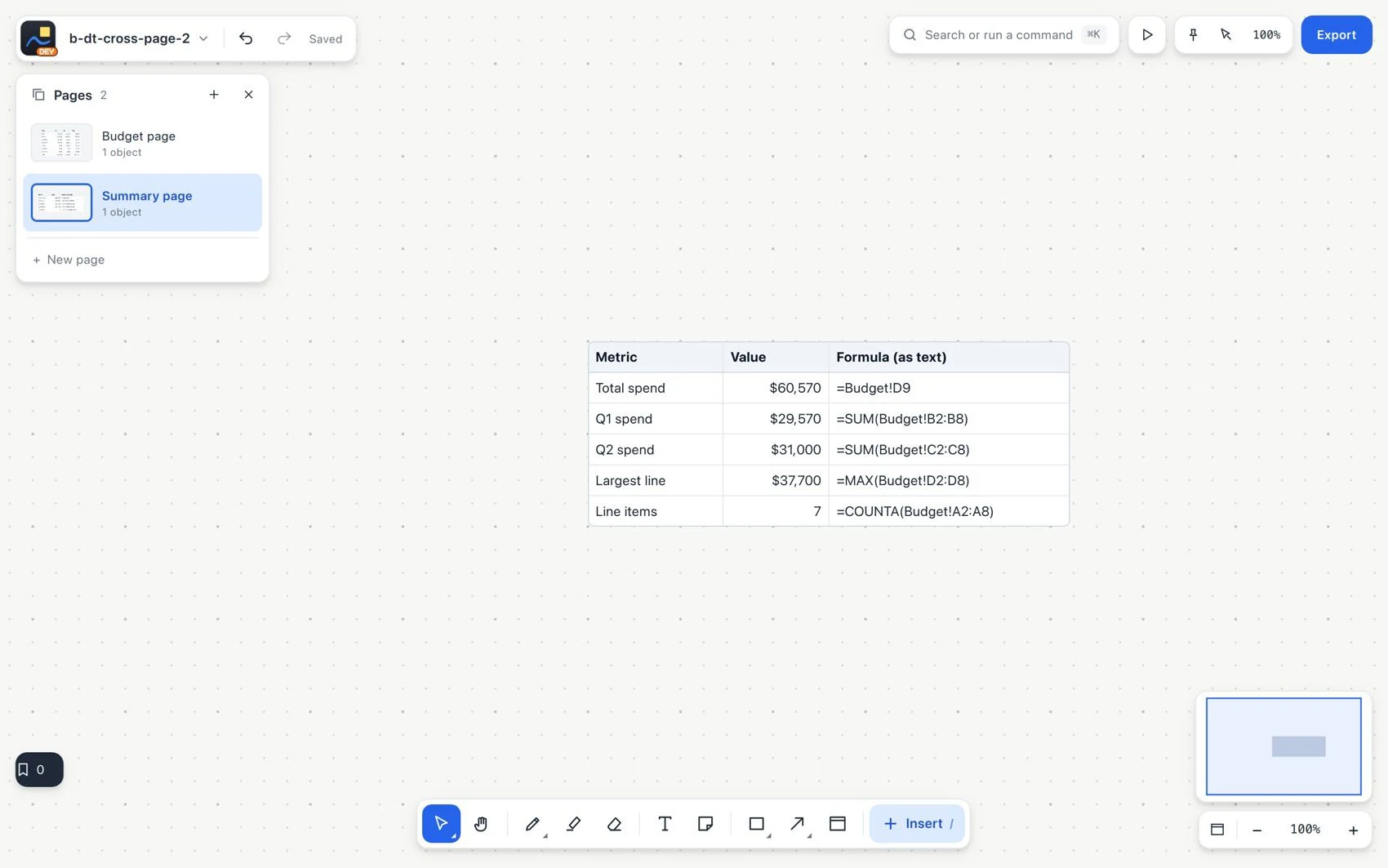This screenshot has height=868, width=1388.
Task: Open the bottom 100% zoom level menu
Action: point(1305,830)
